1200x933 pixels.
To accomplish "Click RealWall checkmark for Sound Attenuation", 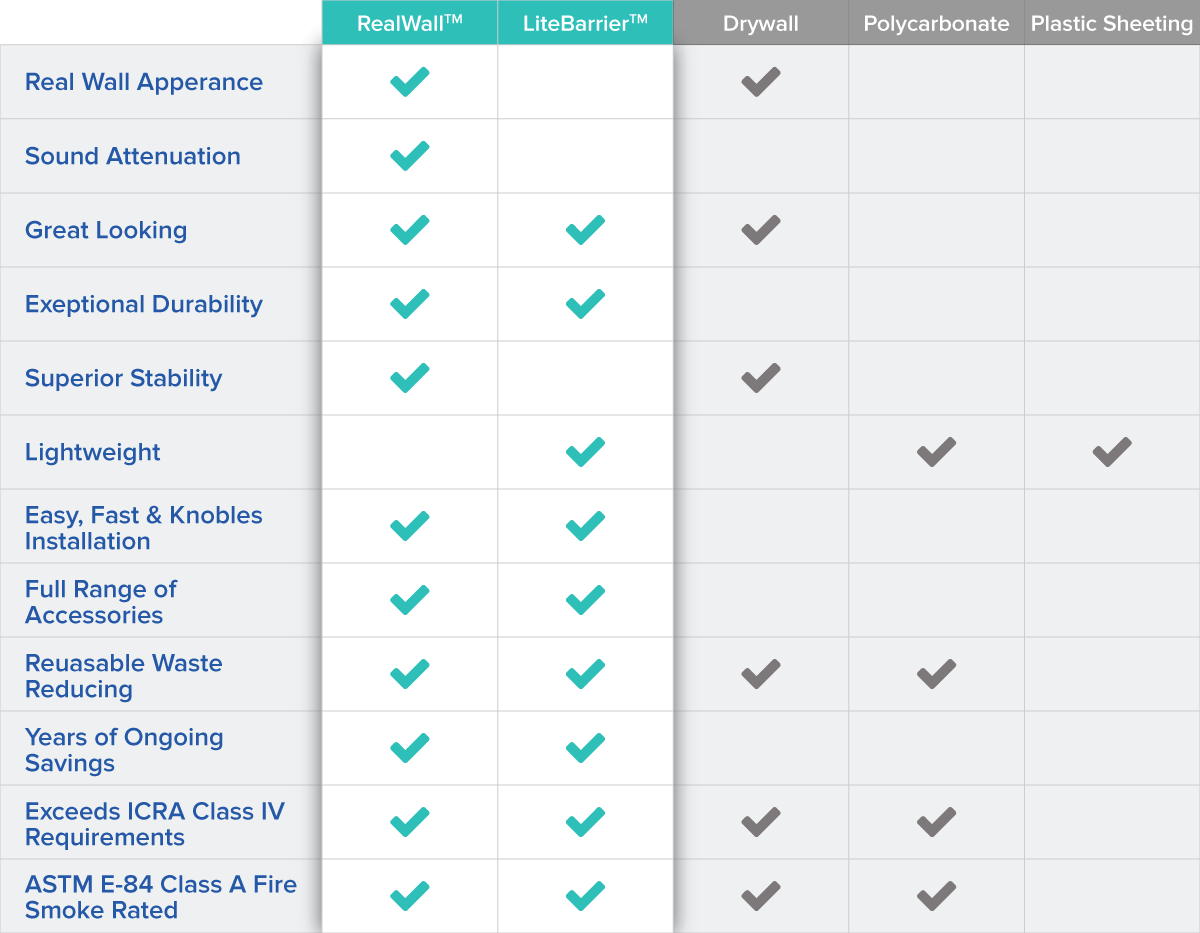I will pyautogui.click(x=409, y=156).
